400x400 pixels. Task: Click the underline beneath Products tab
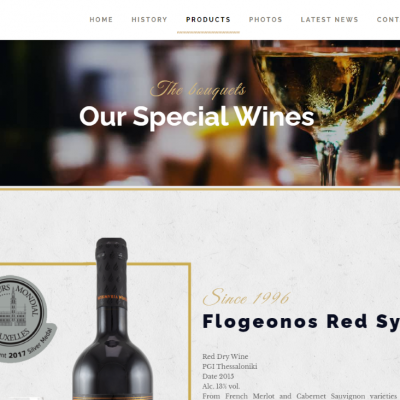(208, 32)
